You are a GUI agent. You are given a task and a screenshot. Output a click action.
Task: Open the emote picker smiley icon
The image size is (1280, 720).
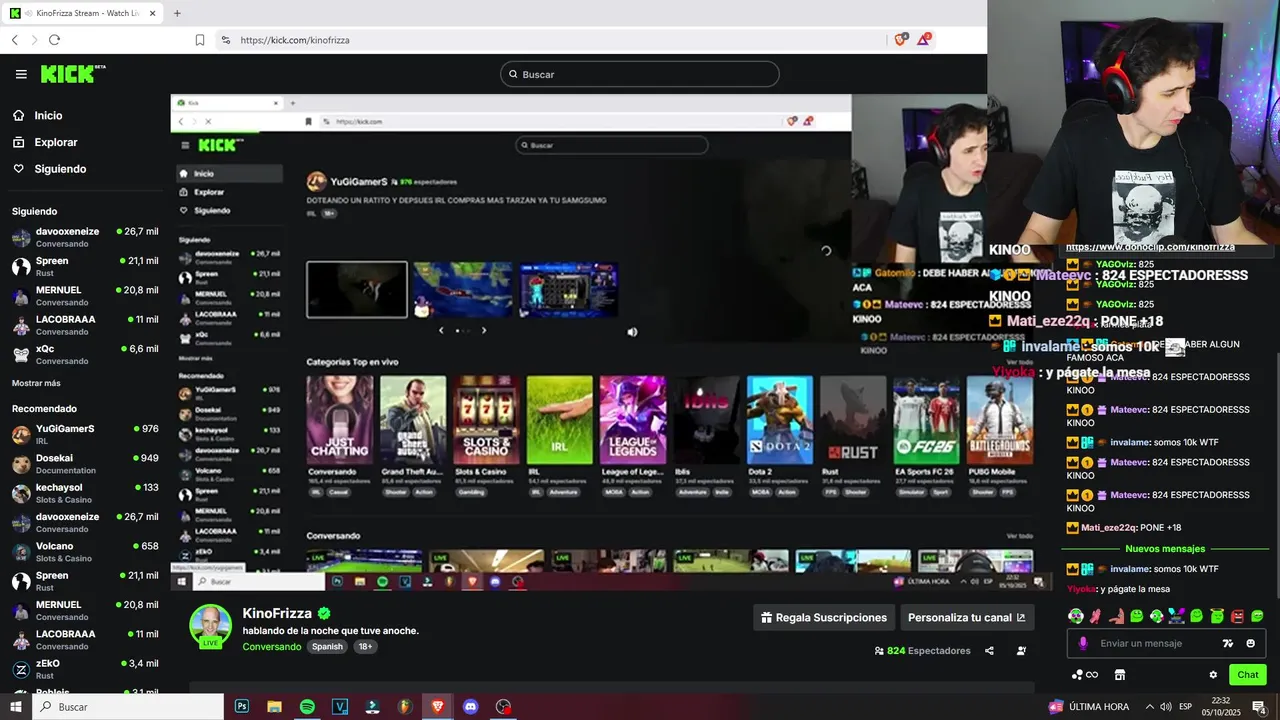coord(1250,644)
